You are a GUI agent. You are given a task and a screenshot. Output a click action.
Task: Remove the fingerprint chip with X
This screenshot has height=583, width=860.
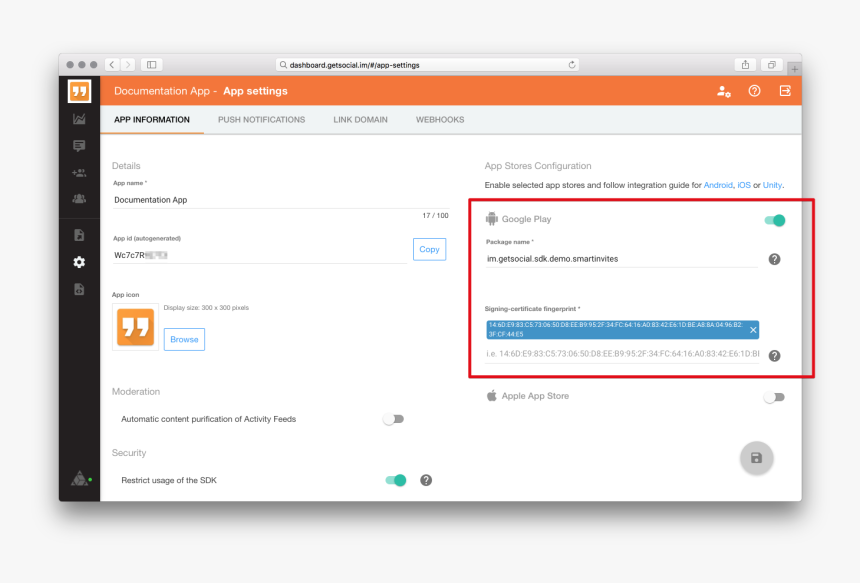tap(753, 330)
